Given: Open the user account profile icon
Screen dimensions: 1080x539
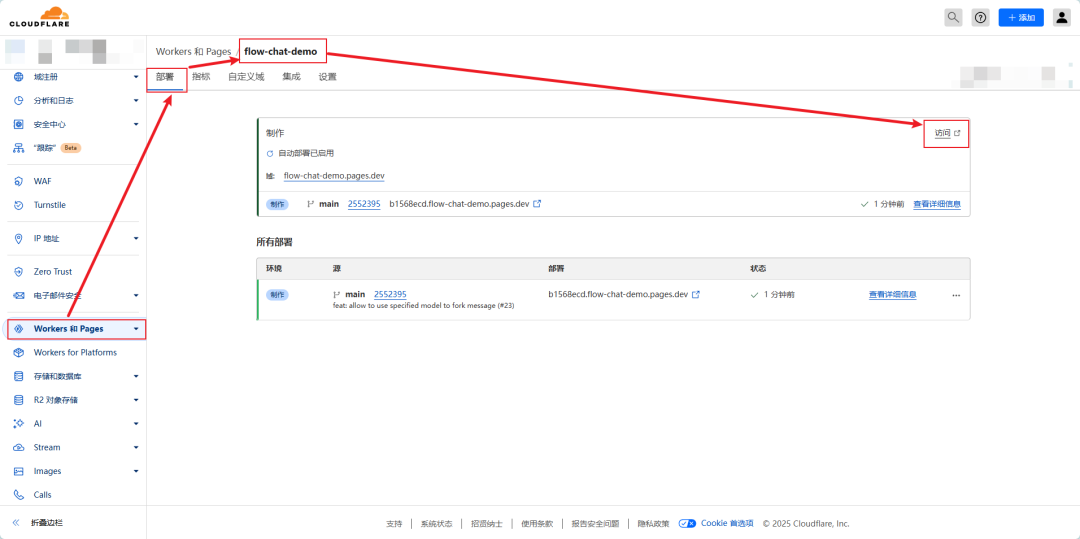Looking at the screenshot, I should (x=1061, y=17).
